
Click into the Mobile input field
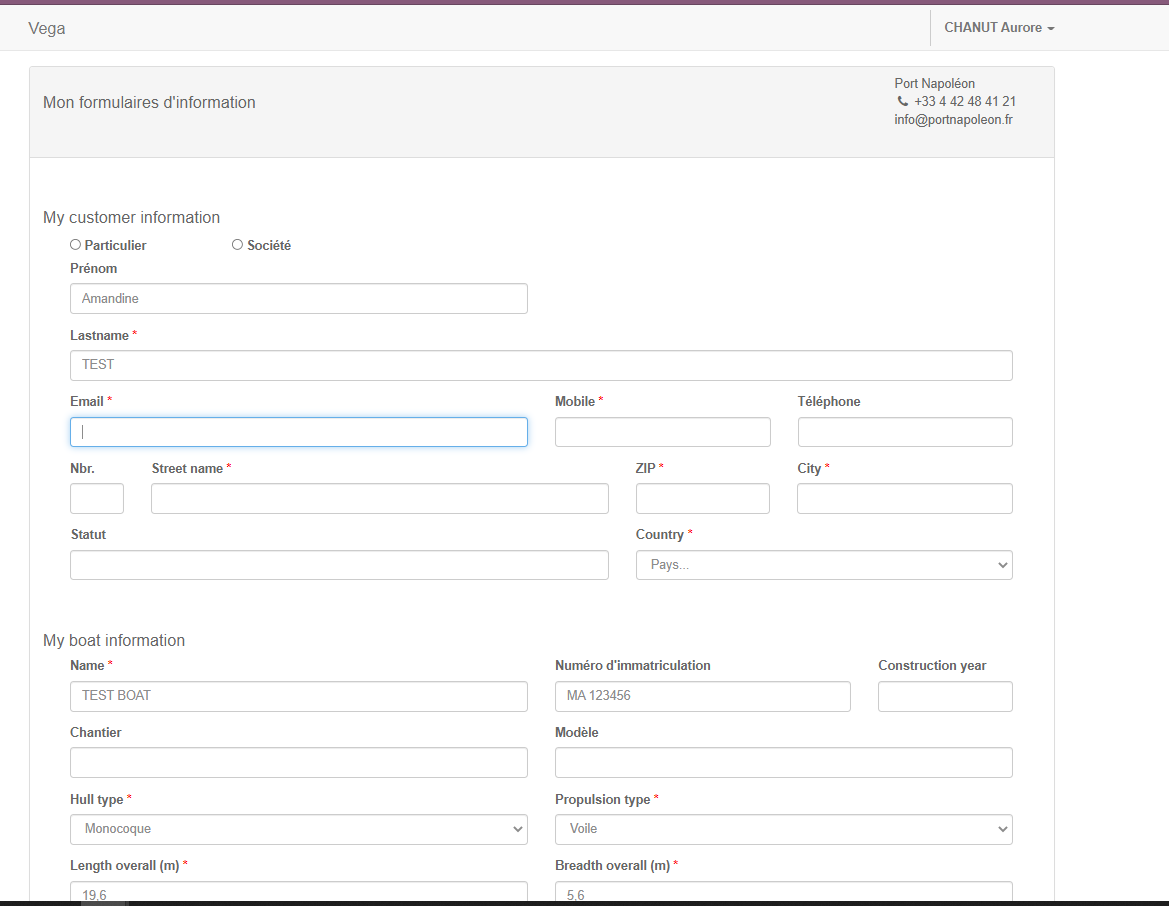click(x=663, y=432)
